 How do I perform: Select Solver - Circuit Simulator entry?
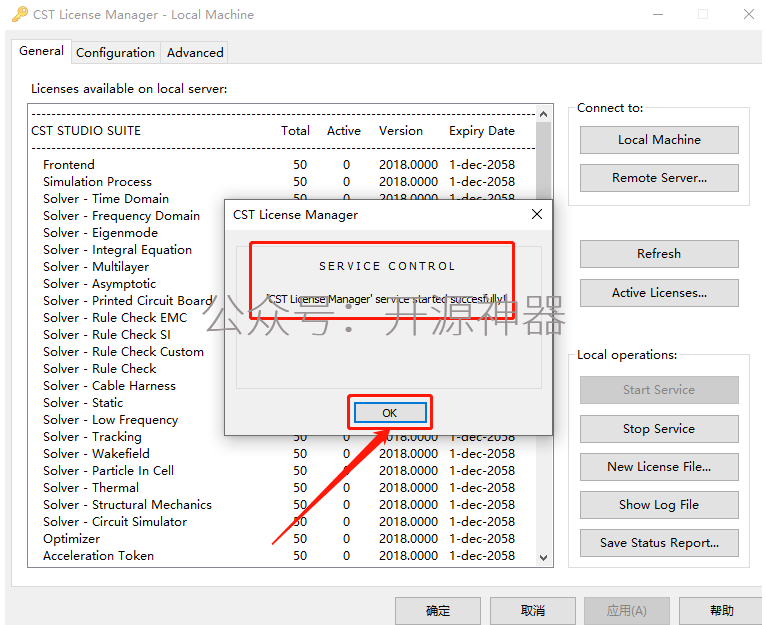(x=278, y=522)
